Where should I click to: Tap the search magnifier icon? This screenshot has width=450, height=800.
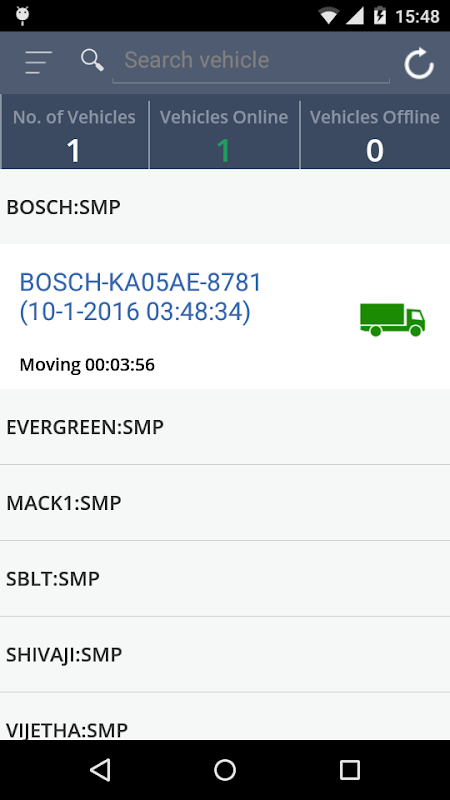[x=92, y=60]
